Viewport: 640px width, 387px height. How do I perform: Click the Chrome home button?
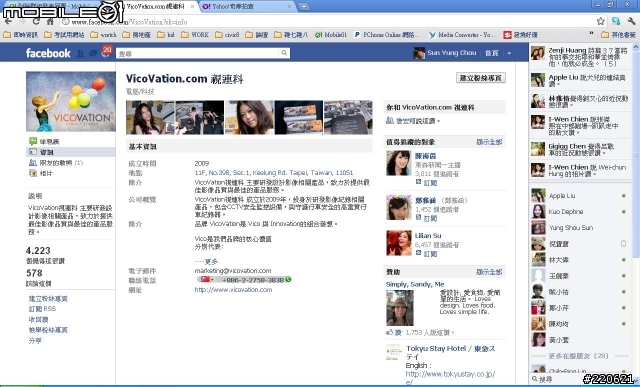50,21
